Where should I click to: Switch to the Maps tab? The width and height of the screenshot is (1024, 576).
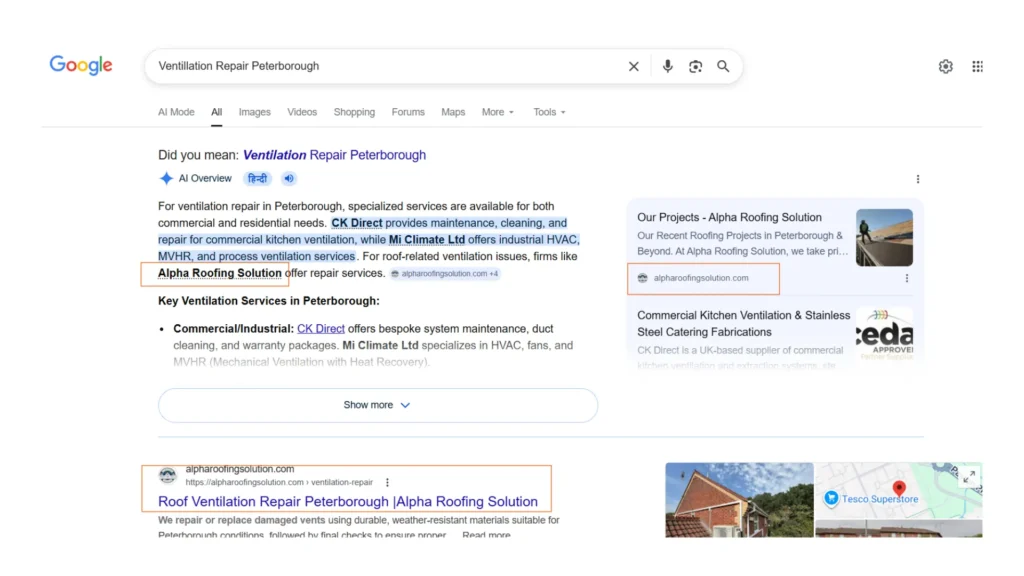[453, 112]
